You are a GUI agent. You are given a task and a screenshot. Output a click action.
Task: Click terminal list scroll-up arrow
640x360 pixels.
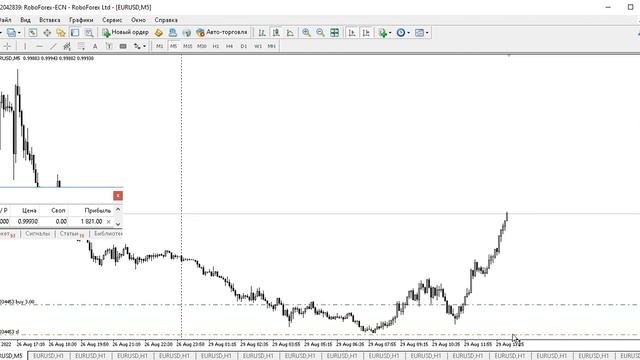click(118, 210)
